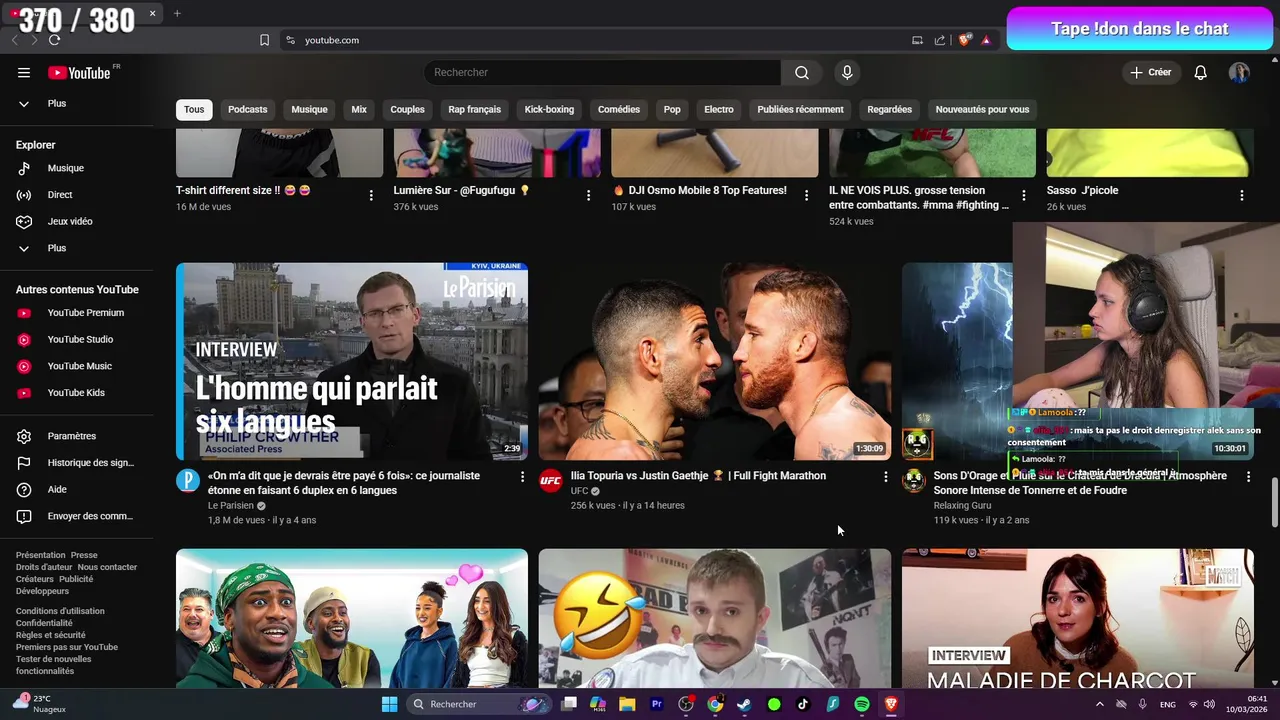Open the YouTube hamburger guide menu
Screen dimensions: 1280x720
(x=24, y=72)
